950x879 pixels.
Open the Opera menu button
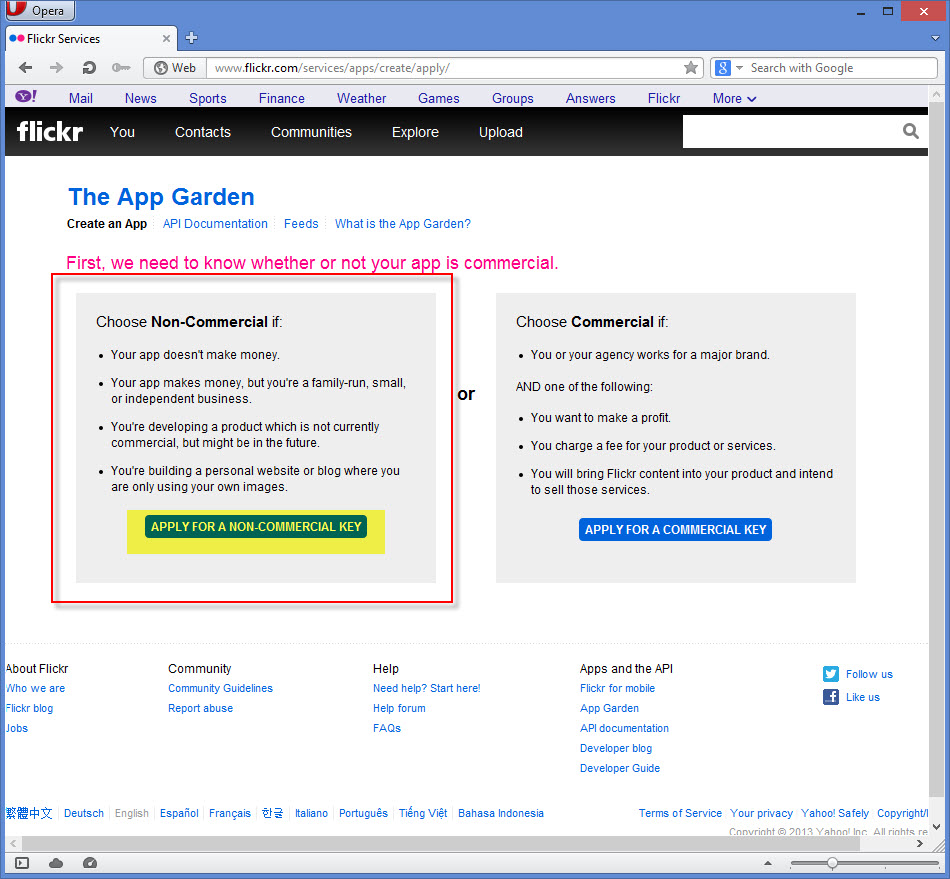[39, 10]
